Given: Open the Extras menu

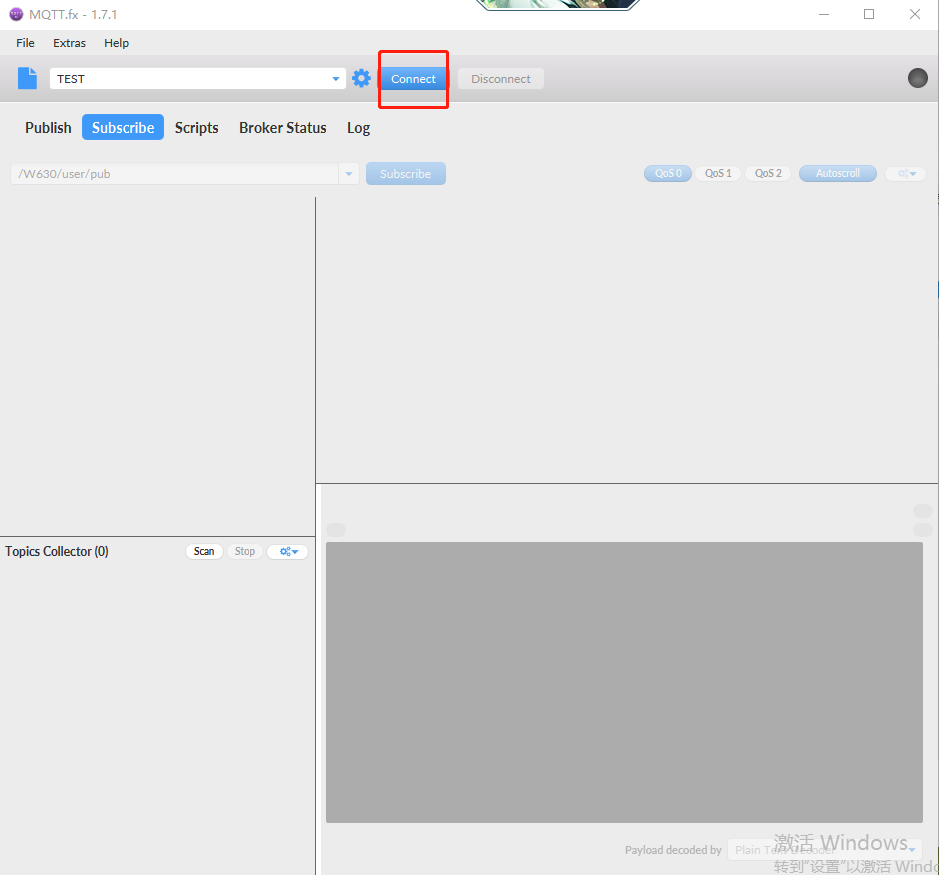Looking at the screenshot, I should coord(69,43).
